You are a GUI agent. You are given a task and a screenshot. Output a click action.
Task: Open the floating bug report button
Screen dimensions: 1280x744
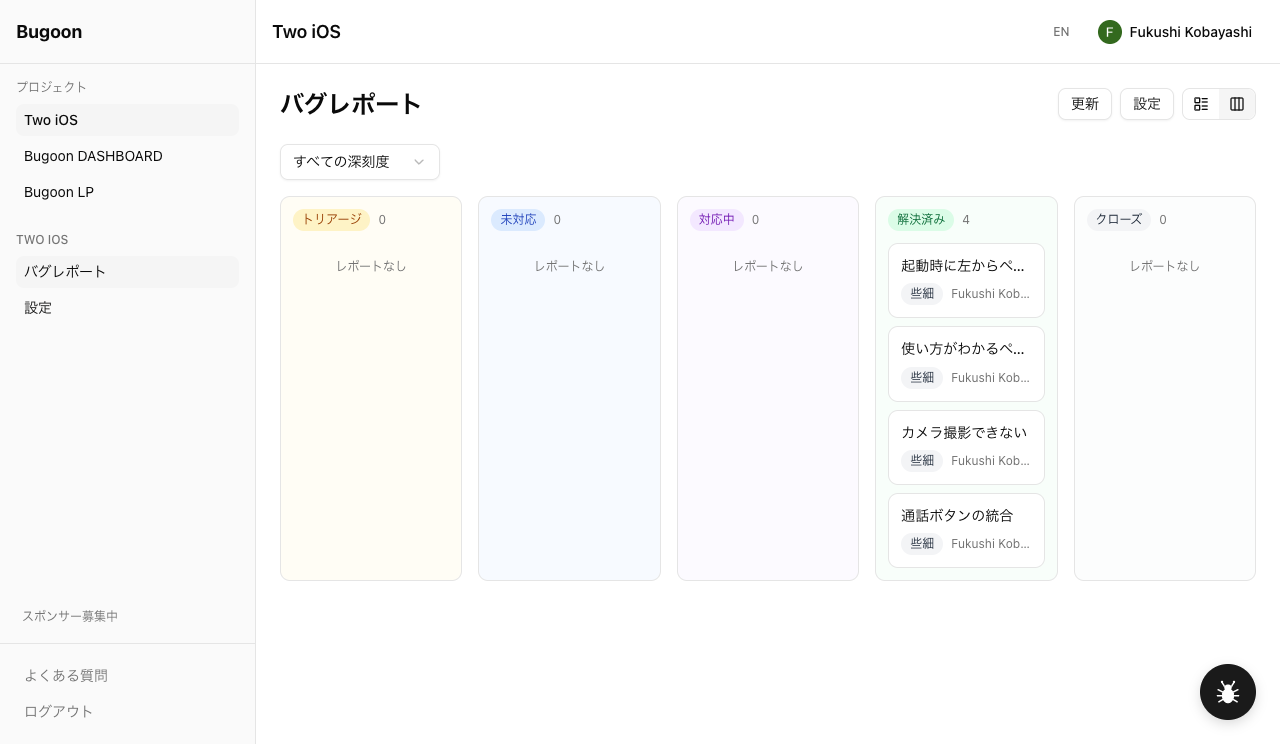point(1228,692)
